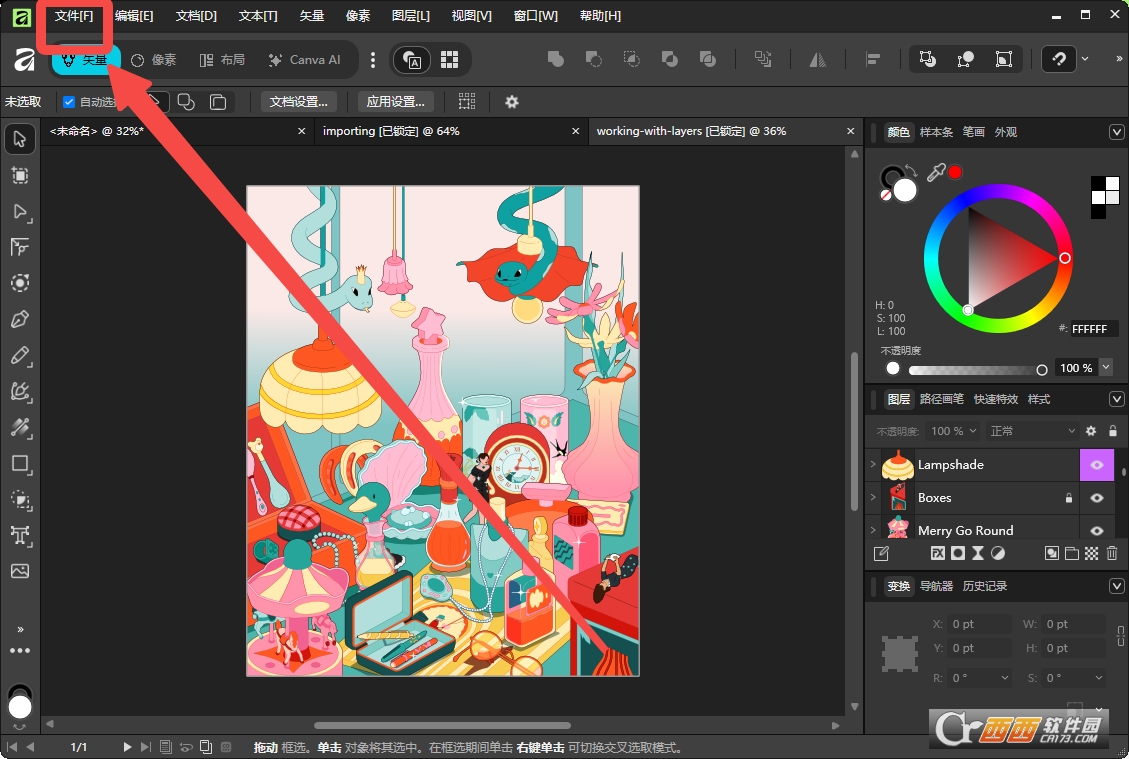Delete layer with trash icon
The width and height of the screenshot is (1129, 759).
pos(1112,553)
